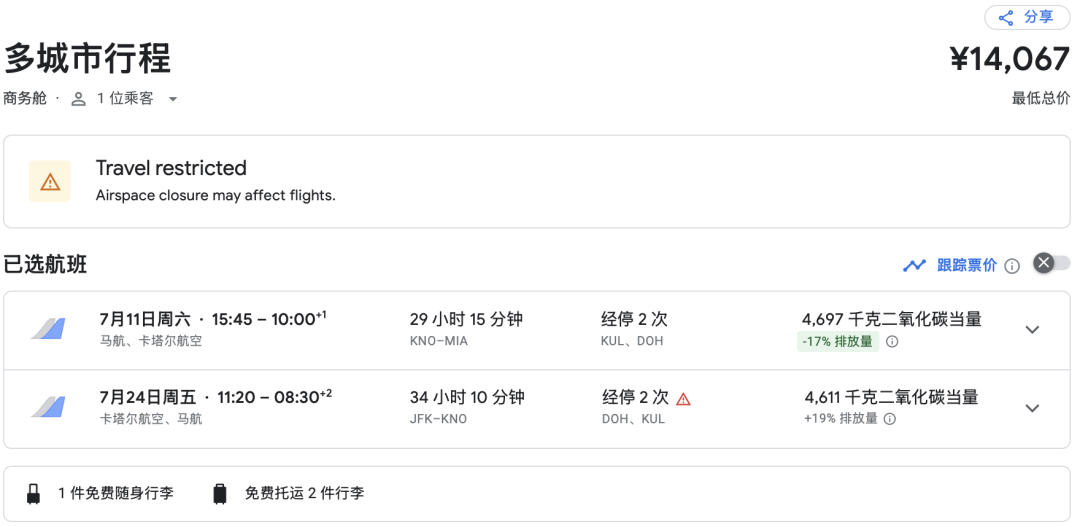Click the checked baggage suitcase icon
The height and width of the screenshot is (527, 1080).
coord(220,494)
